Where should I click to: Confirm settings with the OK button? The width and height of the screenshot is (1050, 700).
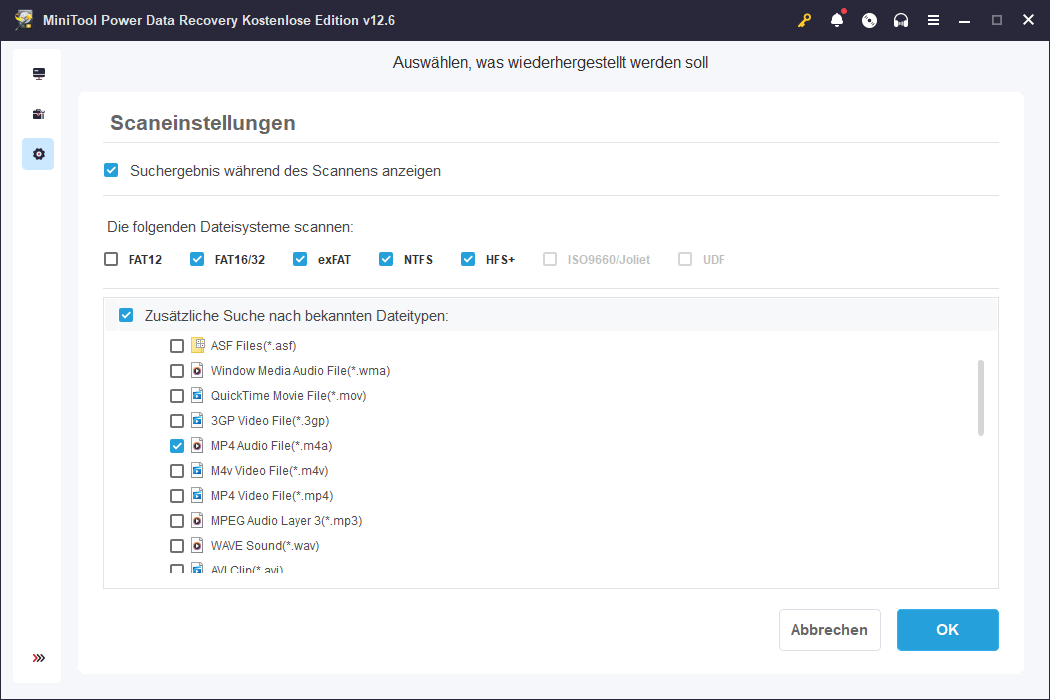click(x=948, y=630)
